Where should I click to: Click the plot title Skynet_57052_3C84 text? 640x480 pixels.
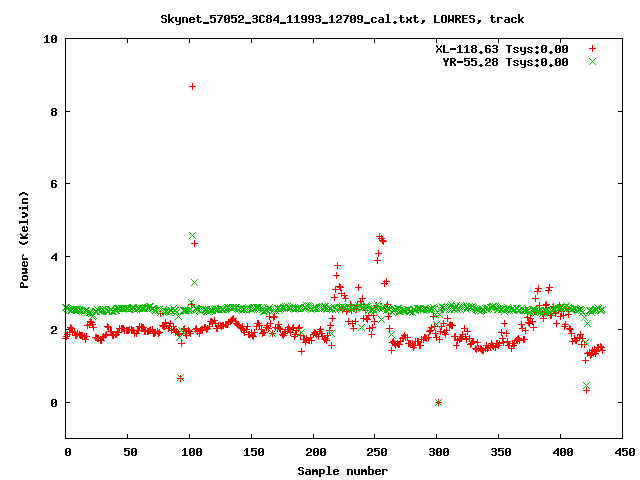342,19
